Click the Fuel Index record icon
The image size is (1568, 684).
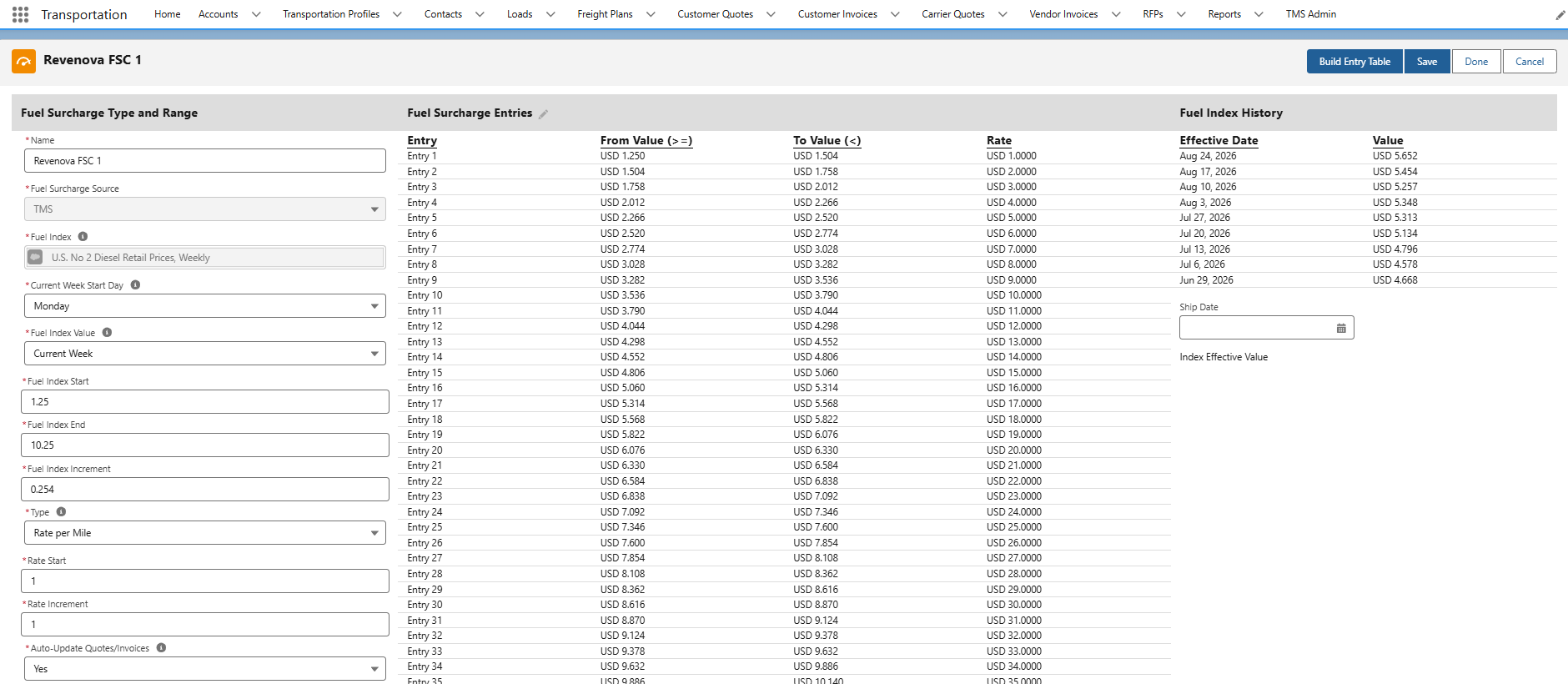point(35,257)
